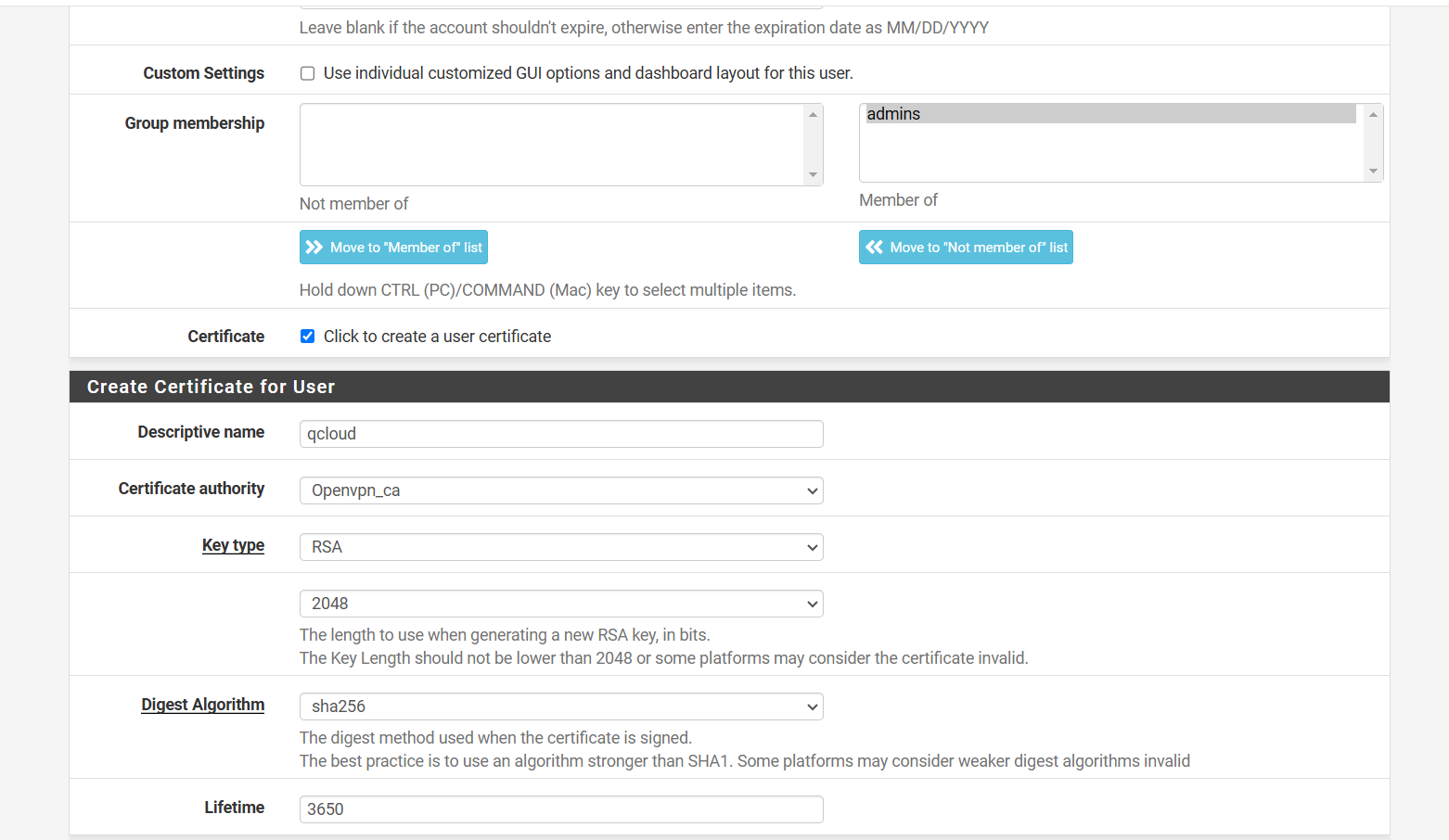The height and width of the screenshot is (840, 1449).
Task: Focus the Descriptive name field with qcloud
Action: point(561,434)
